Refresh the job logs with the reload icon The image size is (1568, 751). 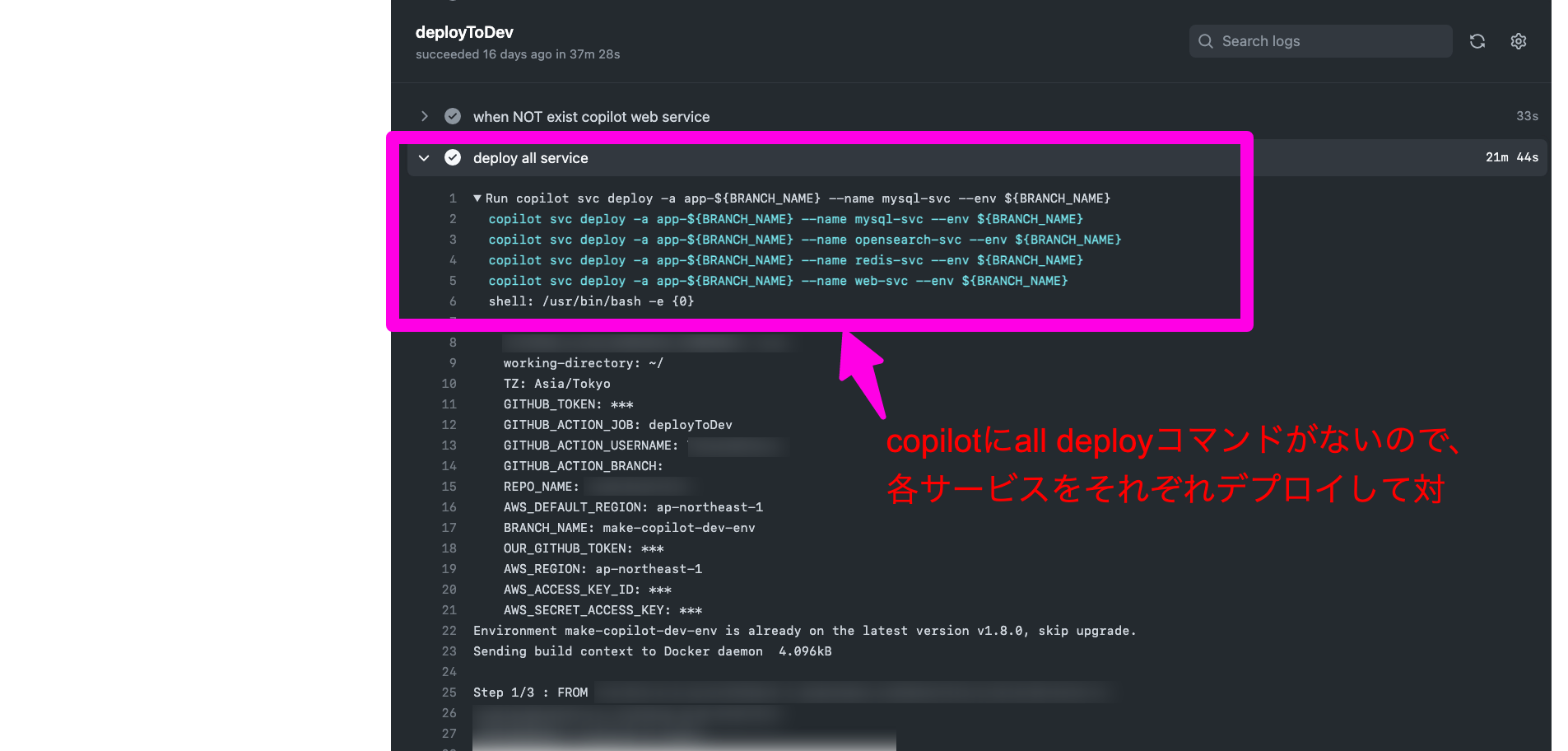[x=1477, y=41]
